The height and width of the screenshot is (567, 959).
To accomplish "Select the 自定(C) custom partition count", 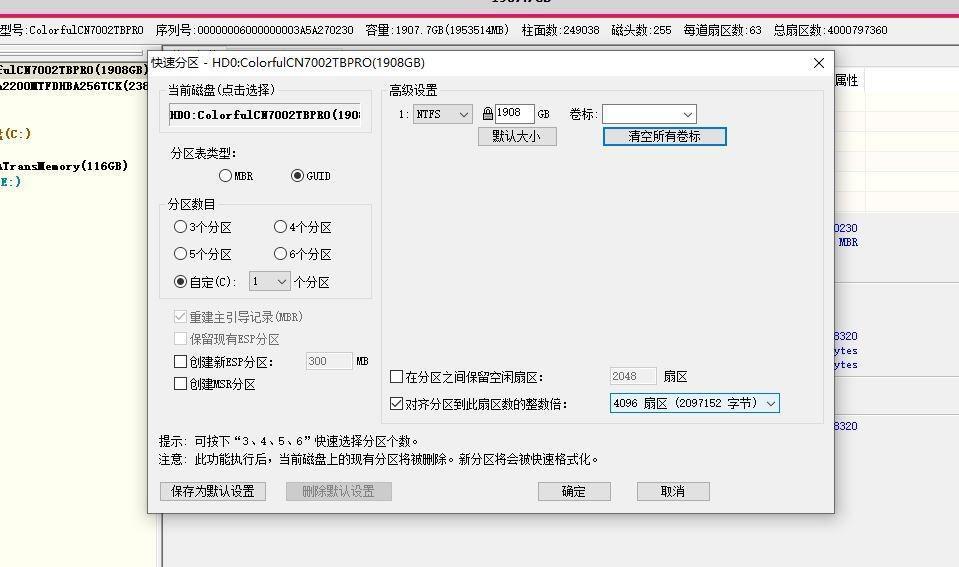I will tap(180, 281).
